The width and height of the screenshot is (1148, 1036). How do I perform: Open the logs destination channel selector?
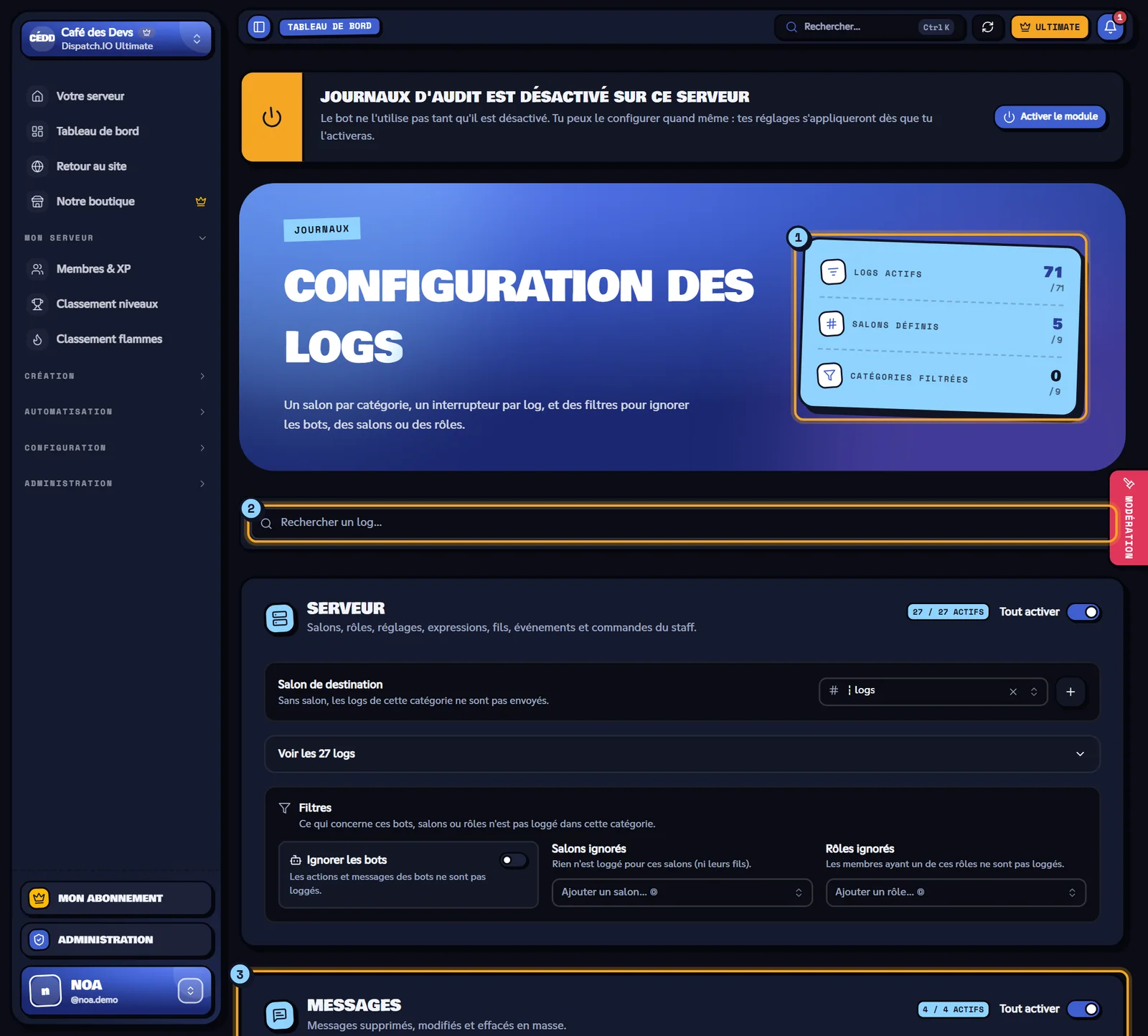pyautogui.click(x=933, y=692)
